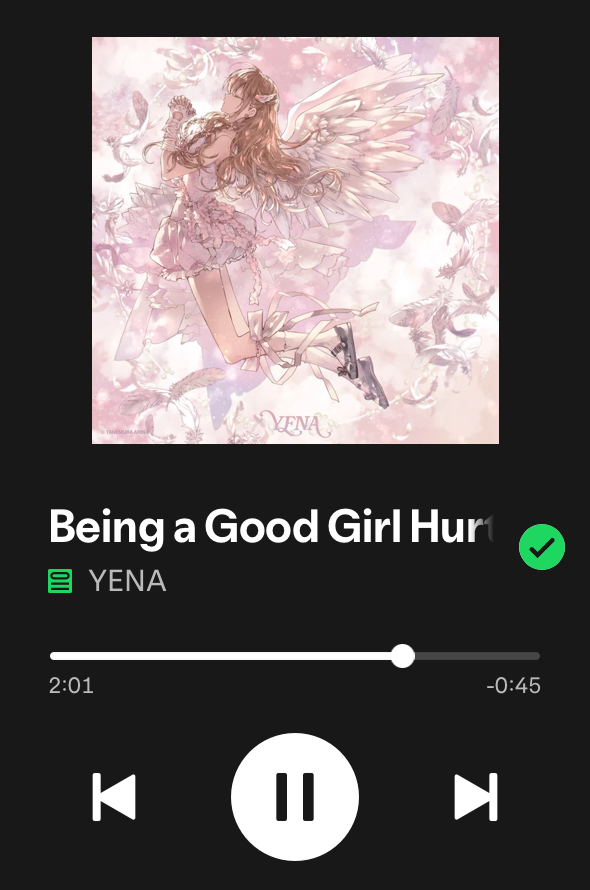
Task: Pause the currently playing song
Action: 295,796
